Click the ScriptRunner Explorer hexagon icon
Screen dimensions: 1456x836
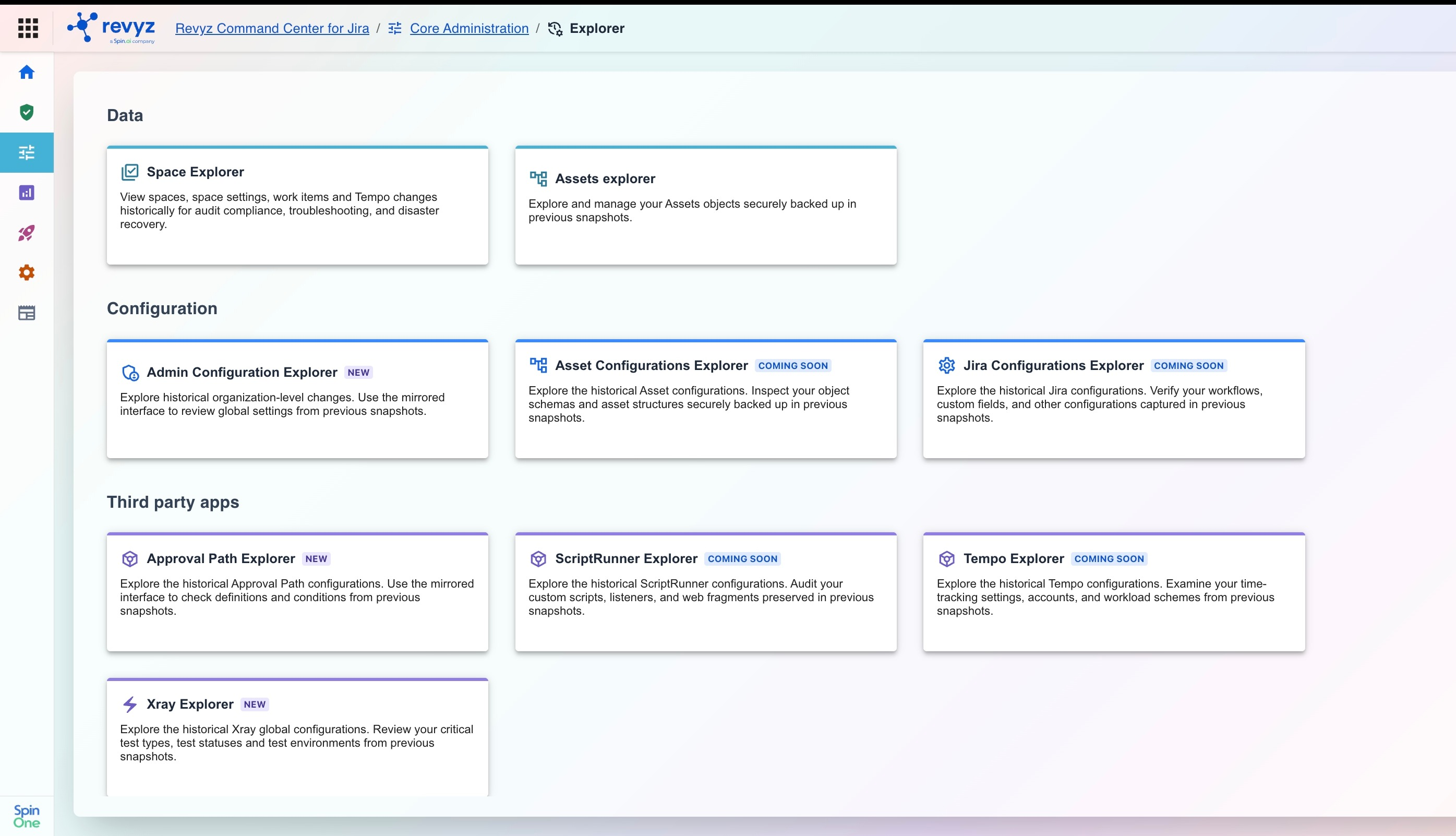pos(538,559)
